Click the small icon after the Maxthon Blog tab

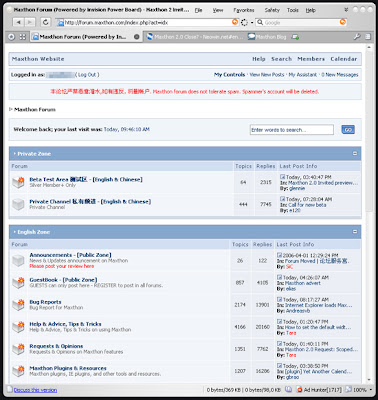(x=295, y=37)
